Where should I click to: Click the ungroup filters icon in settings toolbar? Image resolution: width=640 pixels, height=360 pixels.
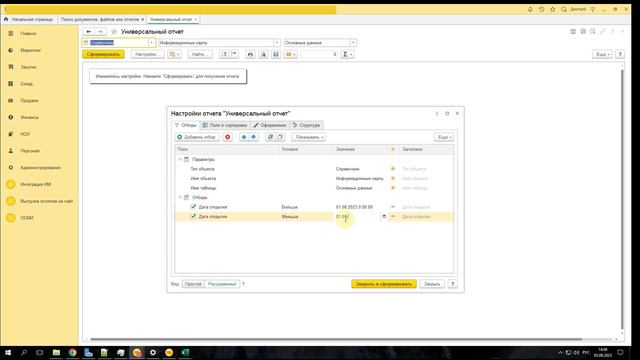(280, 137)
